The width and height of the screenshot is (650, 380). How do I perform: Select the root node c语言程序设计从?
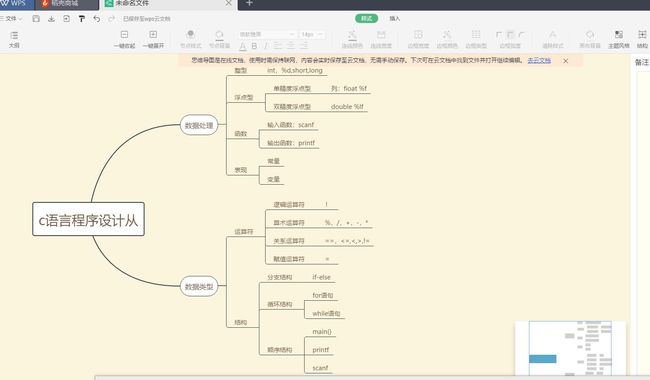[x=88, y=219]
